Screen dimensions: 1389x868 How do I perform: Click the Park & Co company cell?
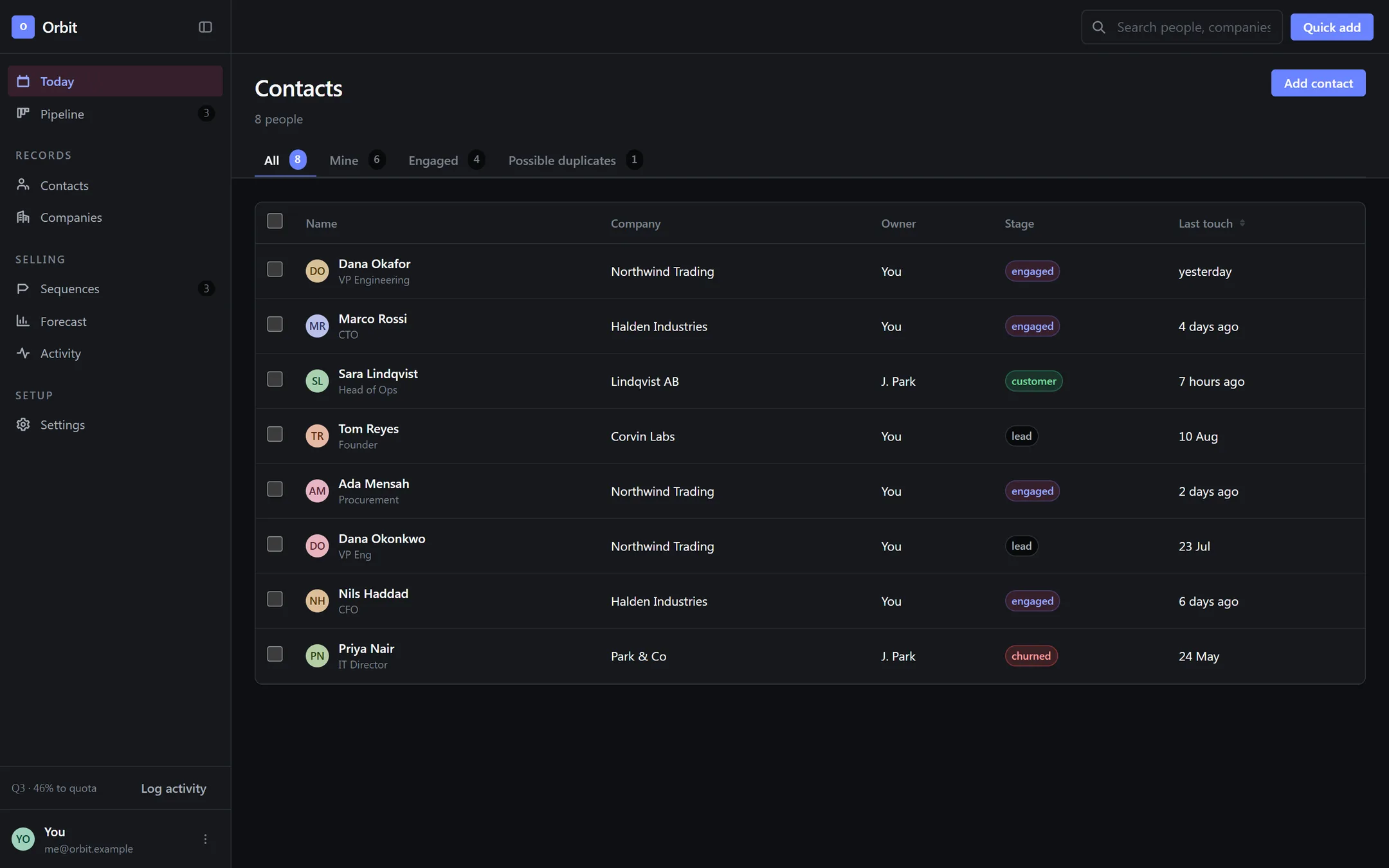[639, 656]
